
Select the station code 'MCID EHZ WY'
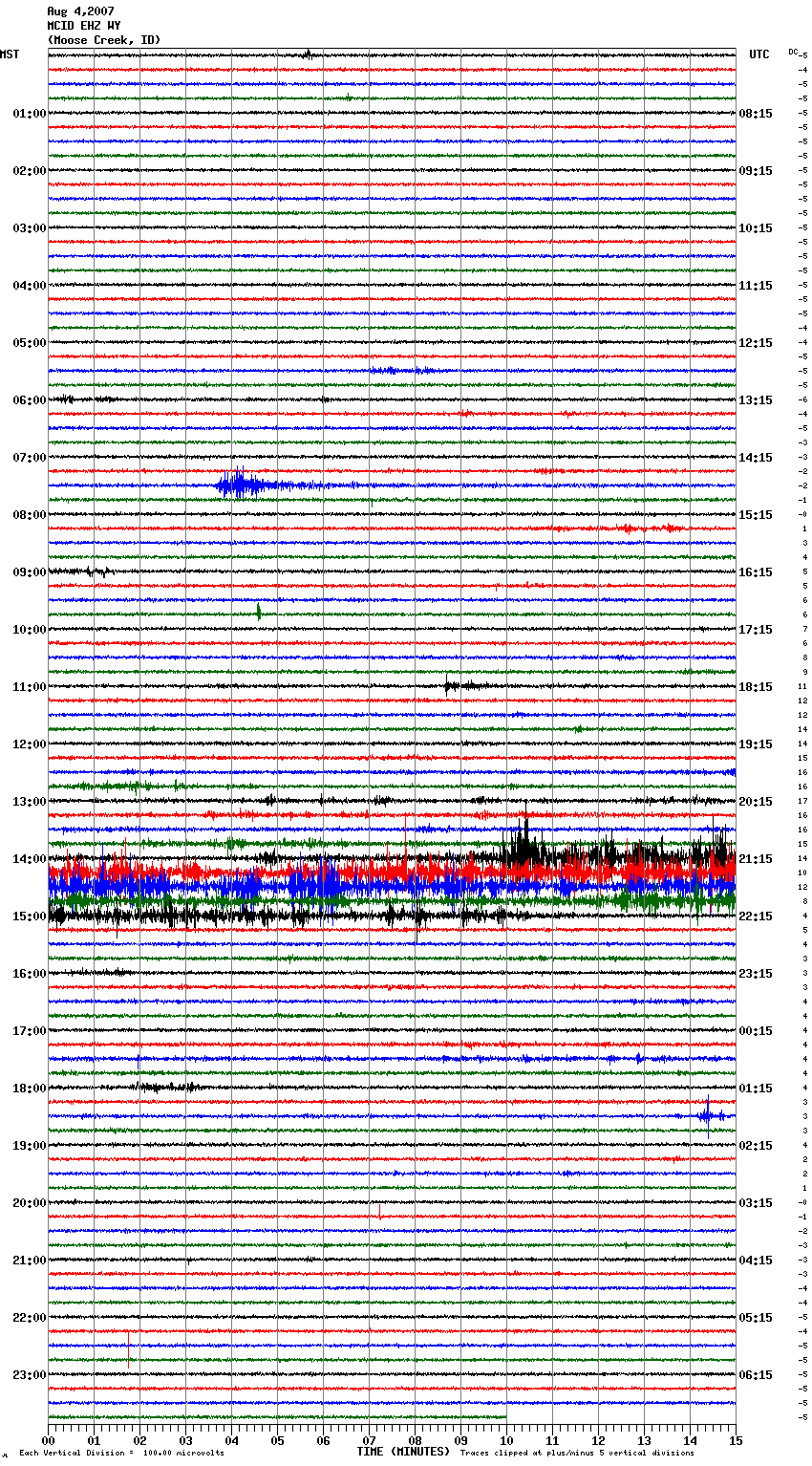(84, 26)
